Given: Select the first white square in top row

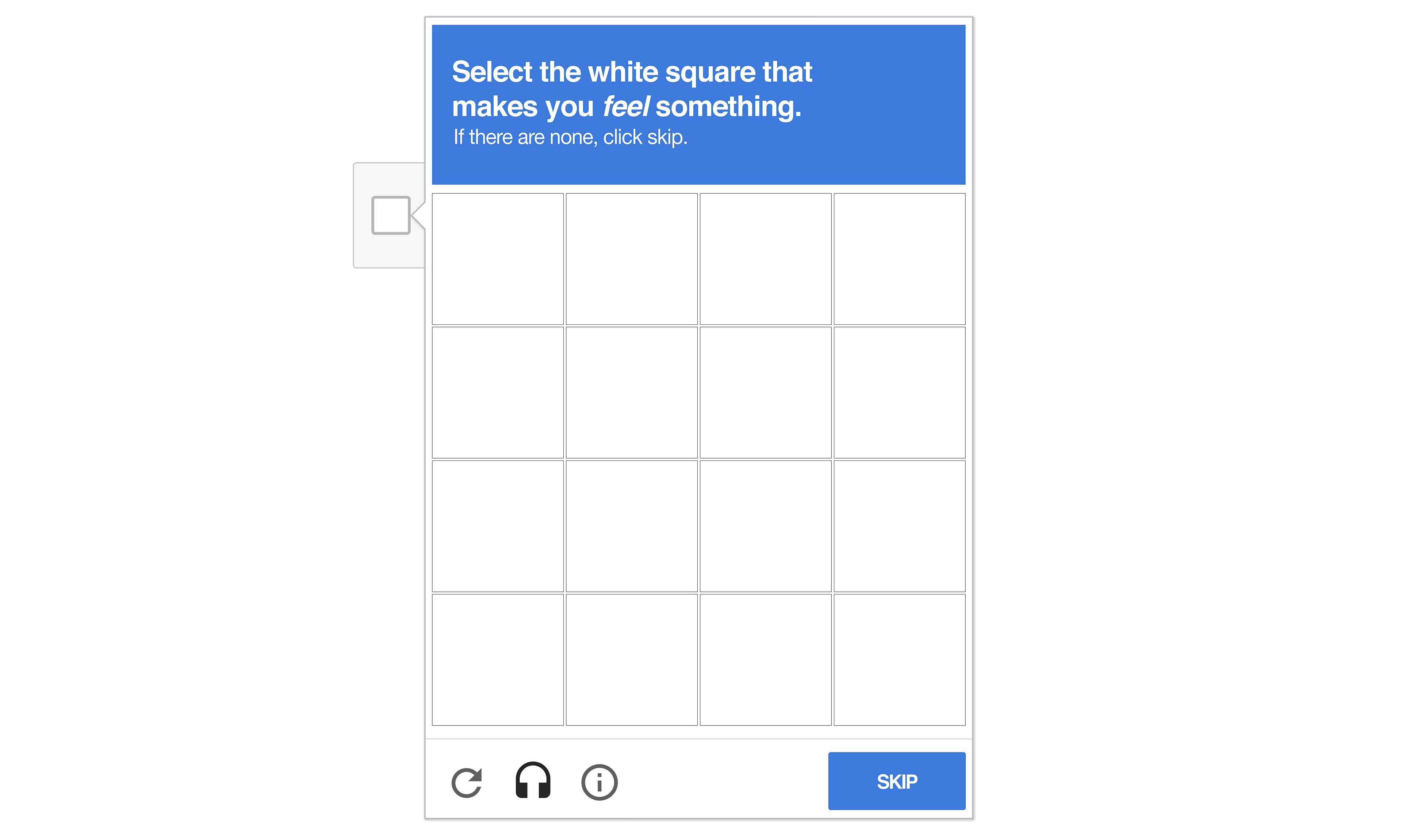Looking at the screenshot, I should [x=498, y=259].
